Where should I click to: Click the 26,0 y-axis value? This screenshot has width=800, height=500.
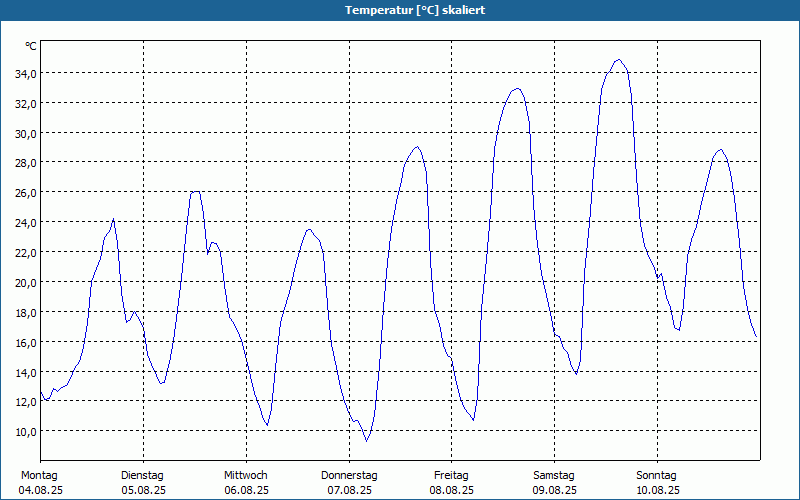25,193
